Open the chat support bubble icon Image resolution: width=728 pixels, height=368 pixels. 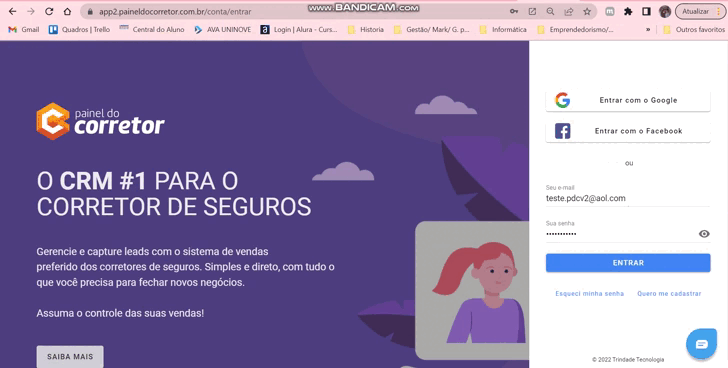[702, 344]
